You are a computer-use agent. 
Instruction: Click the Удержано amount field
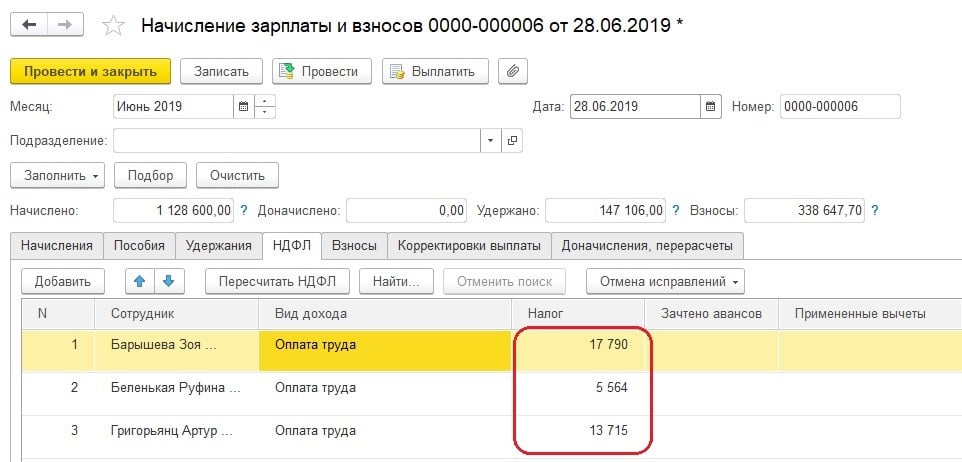click(x=606, y=210)
